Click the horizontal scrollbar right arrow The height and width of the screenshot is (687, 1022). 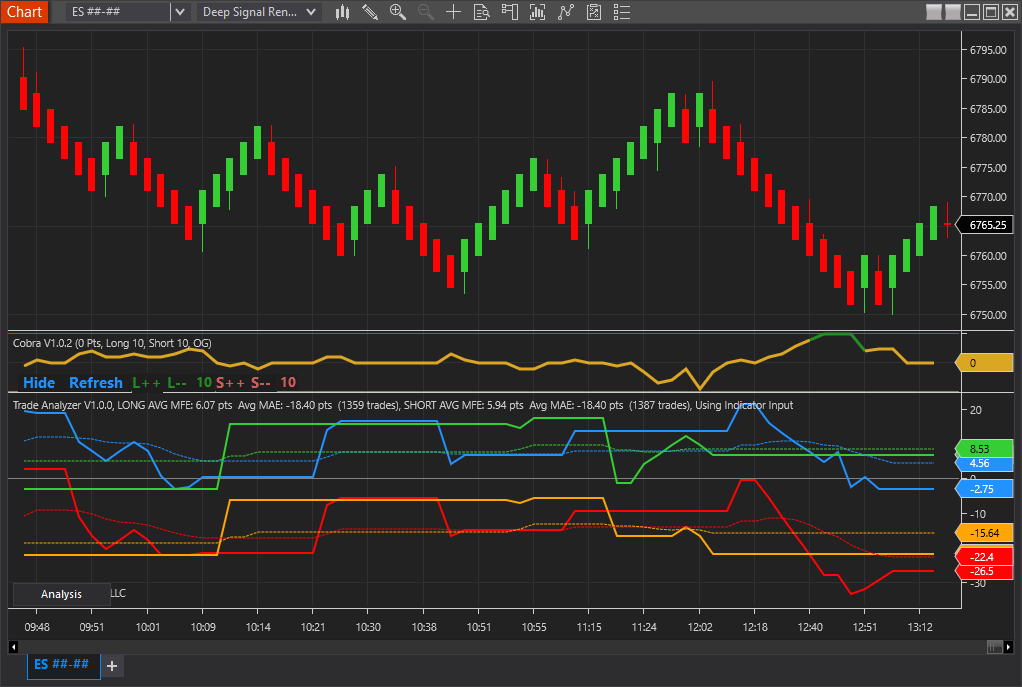1007,647
